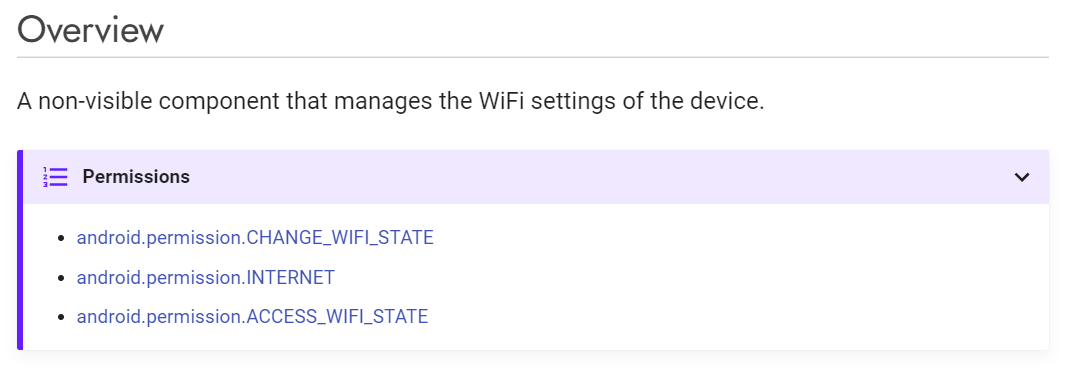Viewport: 1078px width, 385px height.
Task: Click the purple accent bar of Permissions panel
Action: pos(20,250)
